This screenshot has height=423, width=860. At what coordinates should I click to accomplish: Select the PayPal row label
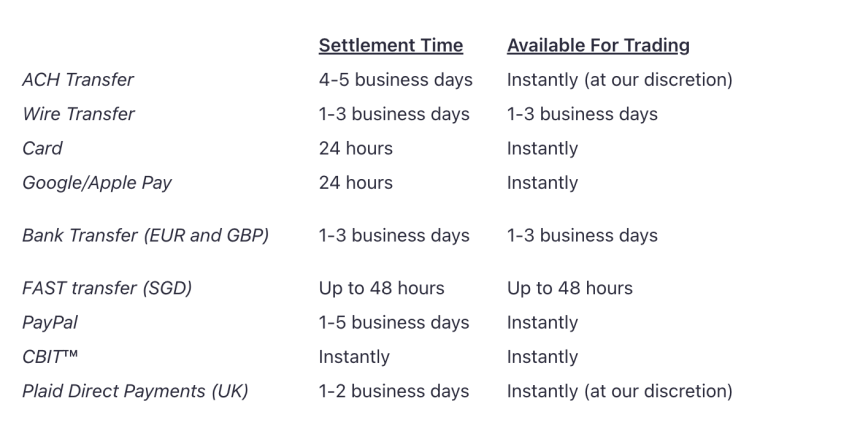[50, 322]
